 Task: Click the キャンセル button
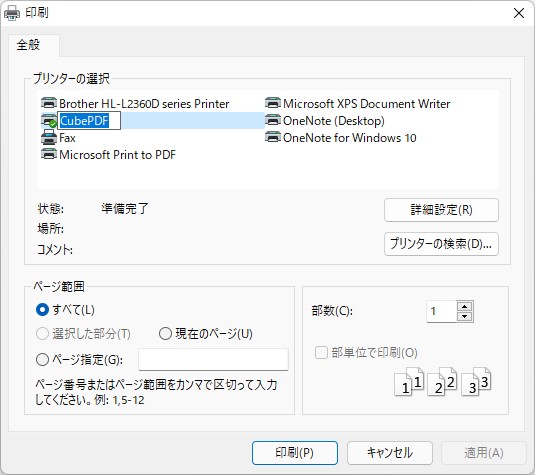click(390, 453)
